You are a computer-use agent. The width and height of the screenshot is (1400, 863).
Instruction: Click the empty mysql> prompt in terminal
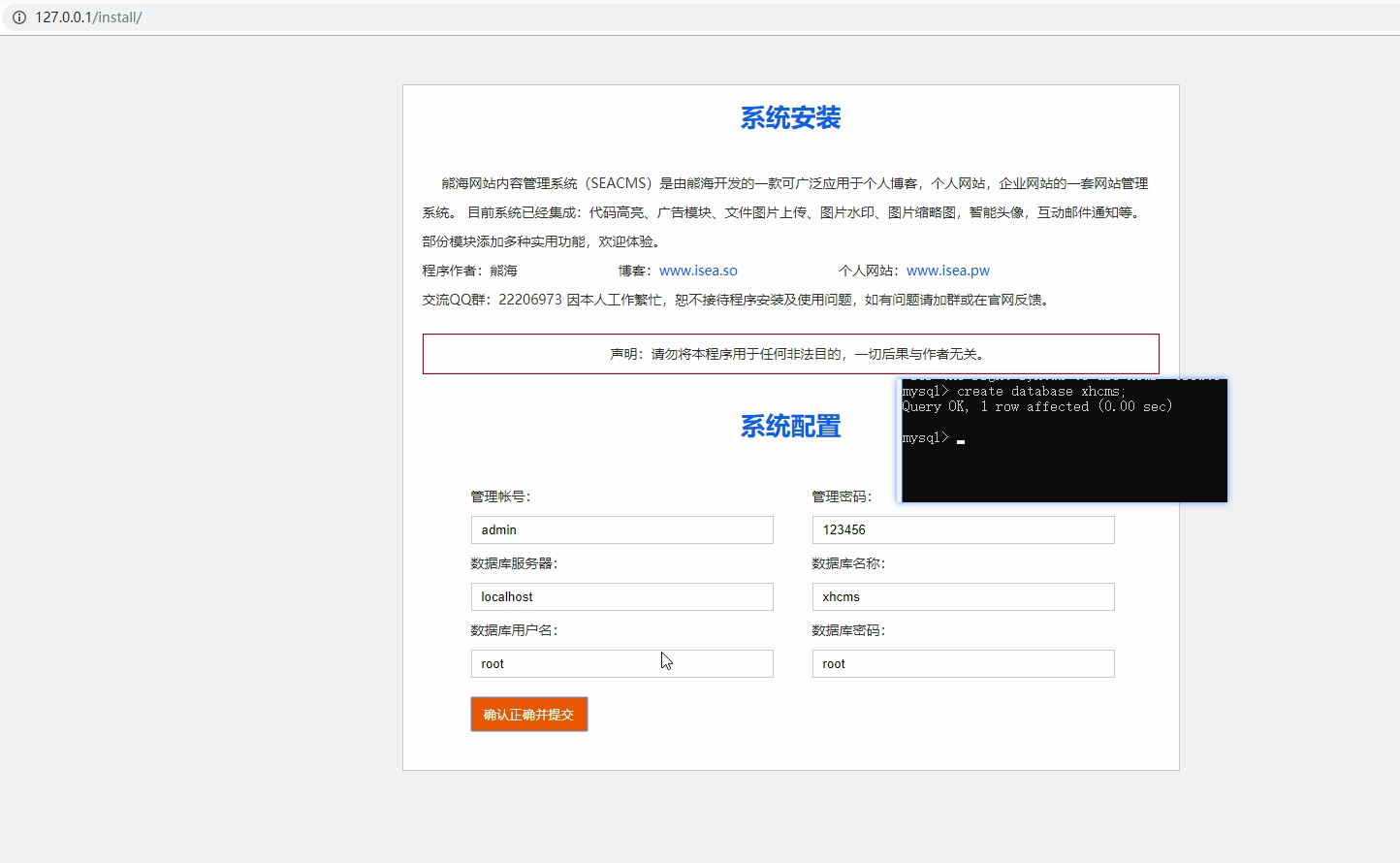tap(934, 438)
